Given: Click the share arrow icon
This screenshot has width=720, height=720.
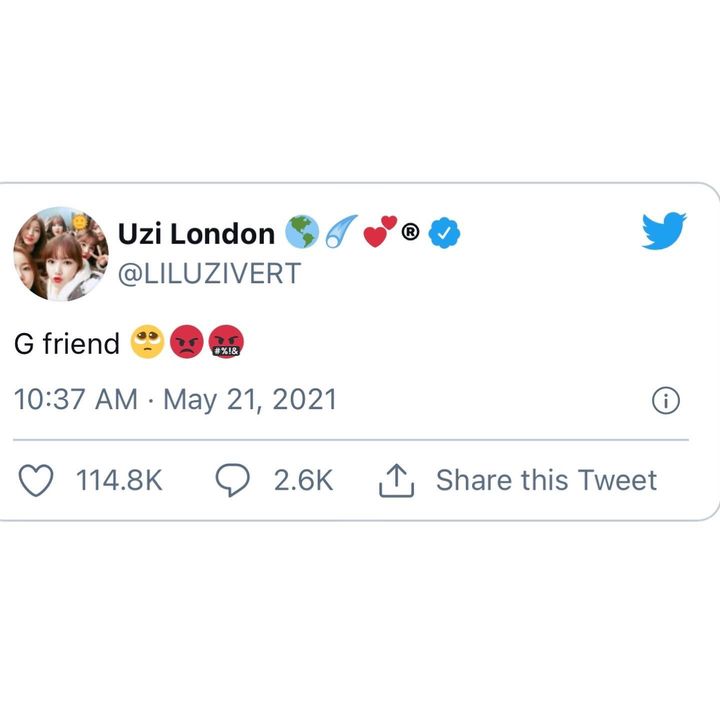Looking at the screenshot, I should (396, 481).
